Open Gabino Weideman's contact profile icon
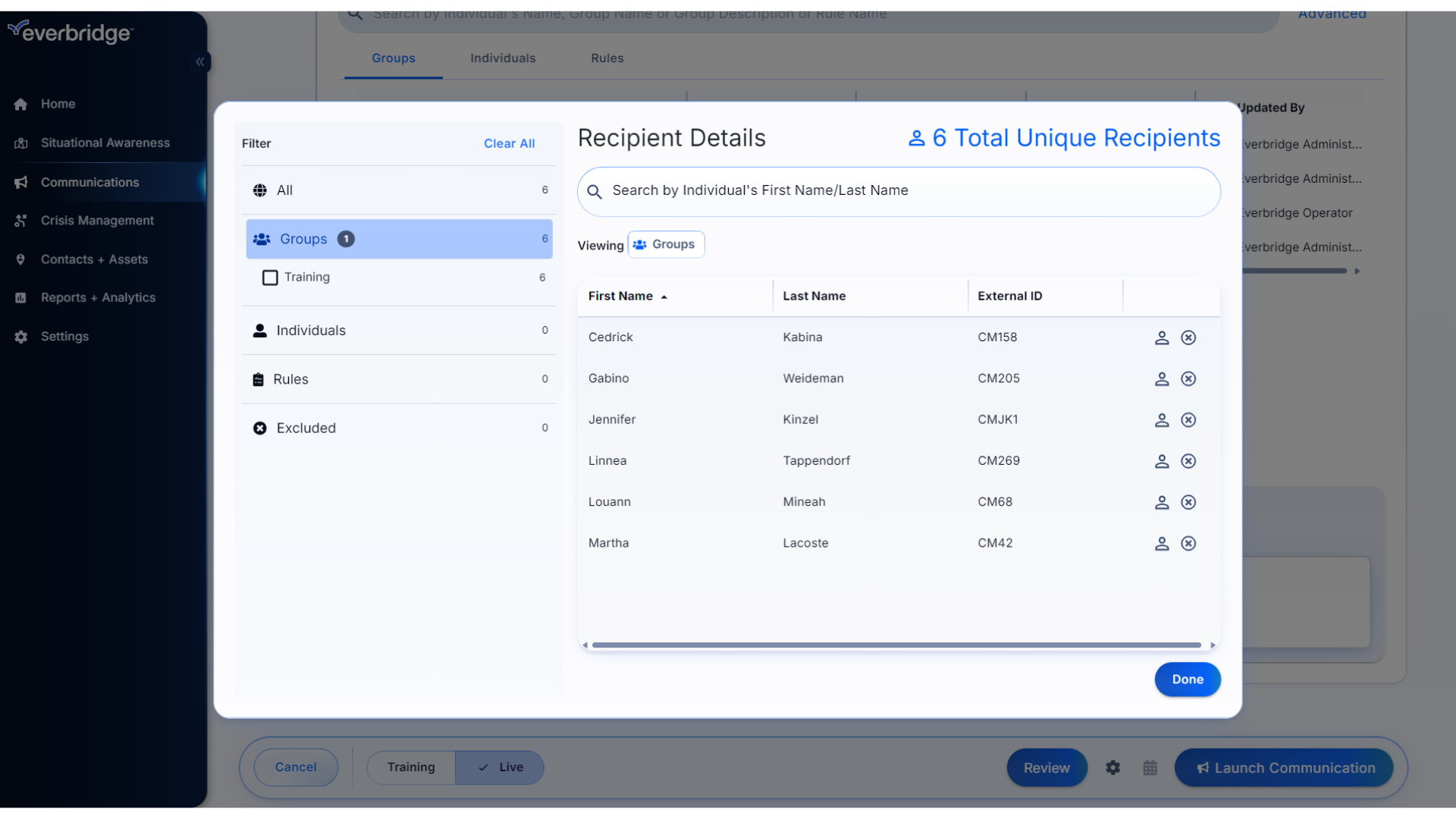The height and width of the screenshot is (819, 1456). click(1162, 378)
